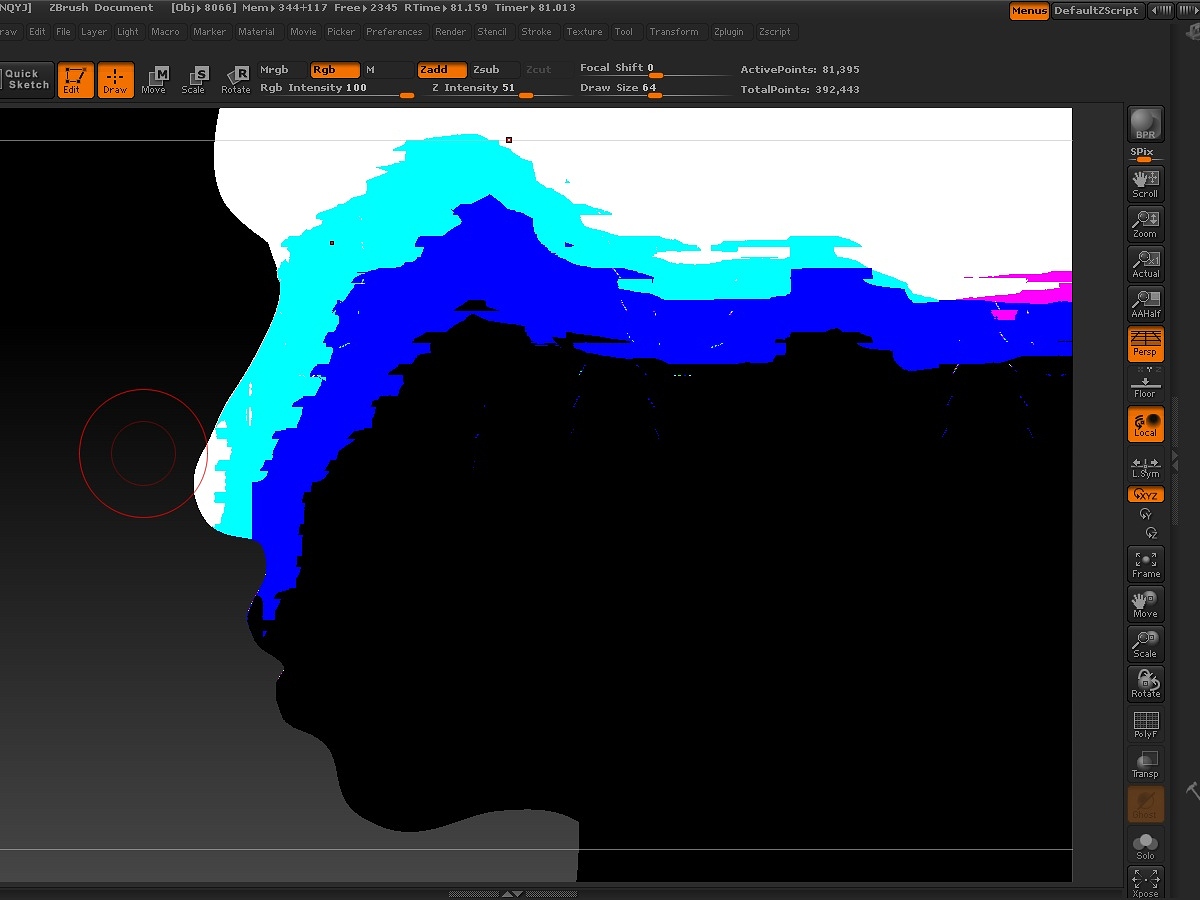Click the Zoom canvas icon
This screenshot has height=900, width=1200.
(x=1145, y=223)
